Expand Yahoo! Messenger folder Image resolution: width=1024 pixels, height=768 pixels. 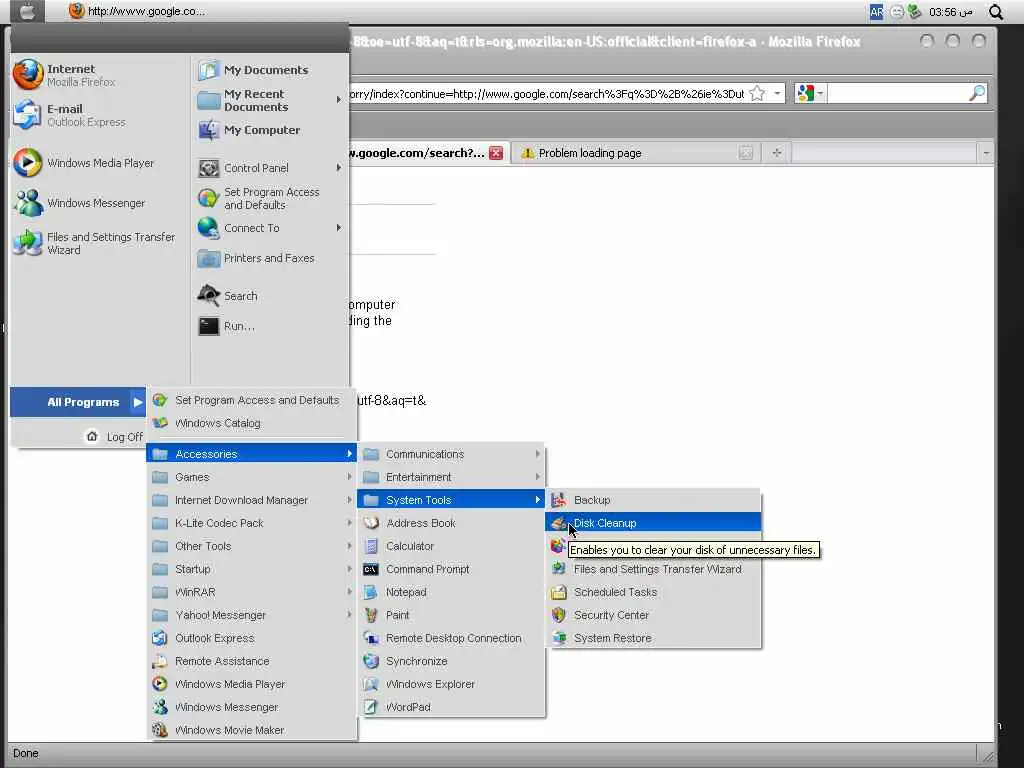pos(251,615)
